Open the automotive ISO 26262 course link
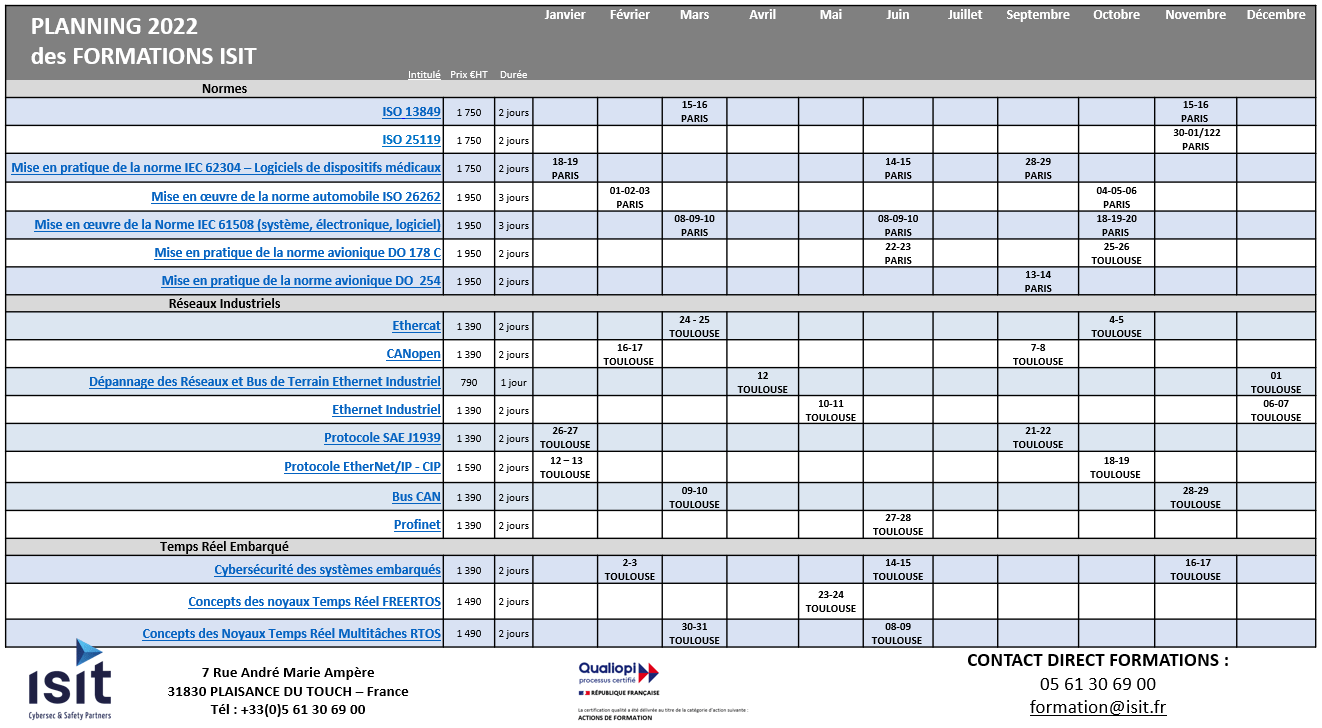This screenshot has height=728, width=1322. (x=296, y=197)
